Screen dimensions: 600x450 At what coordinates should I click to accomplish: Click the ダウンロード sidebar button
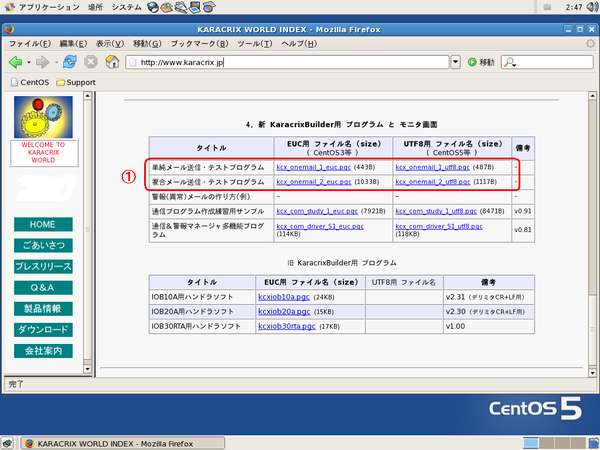click(x=43, y=329)
